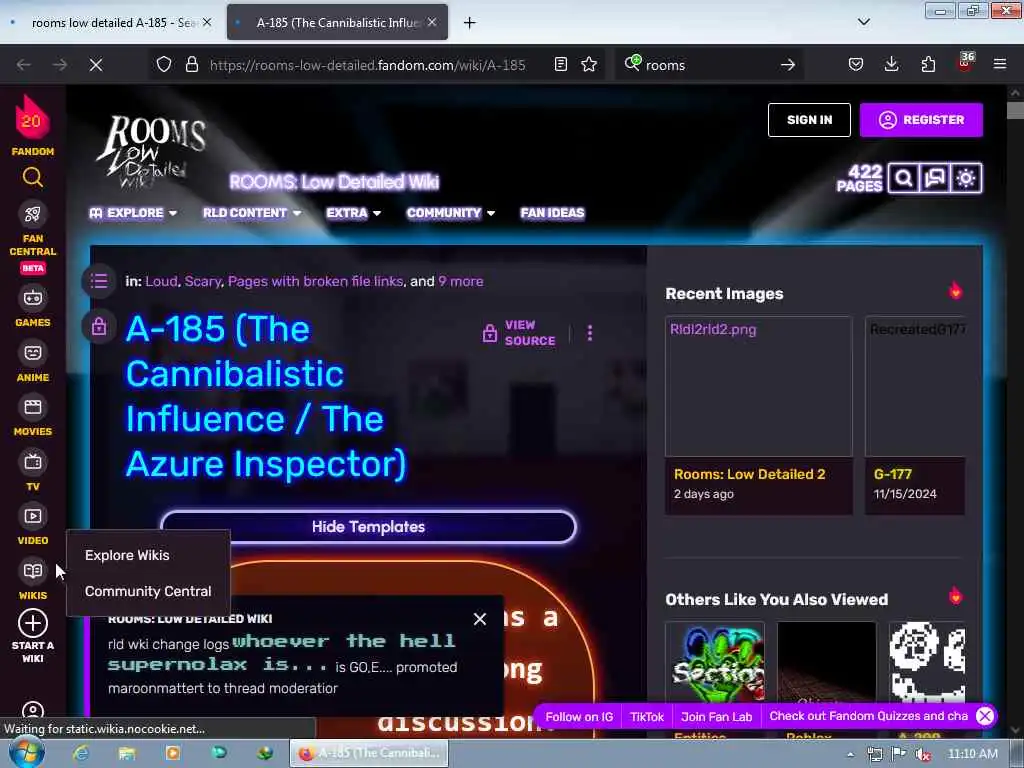Open the Windows Start button

click(27, 753)
